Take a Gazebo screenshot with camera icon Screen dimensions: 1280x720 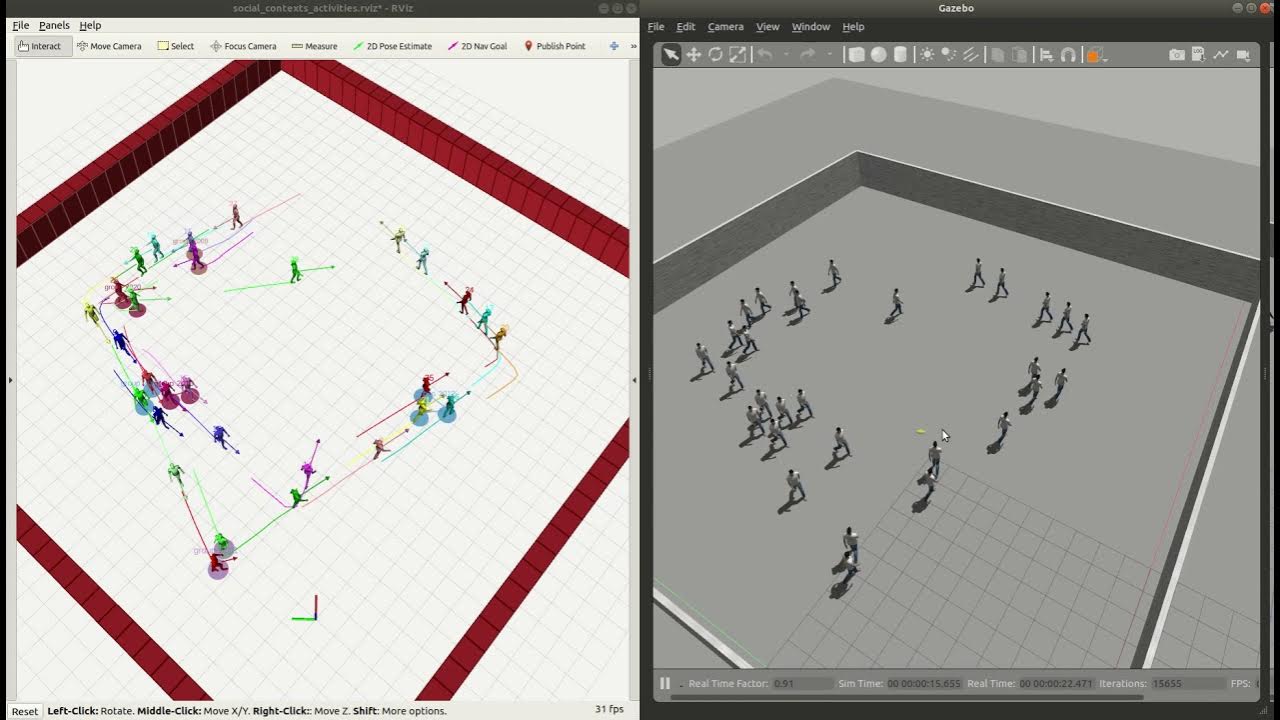[x=1177, y=55]
